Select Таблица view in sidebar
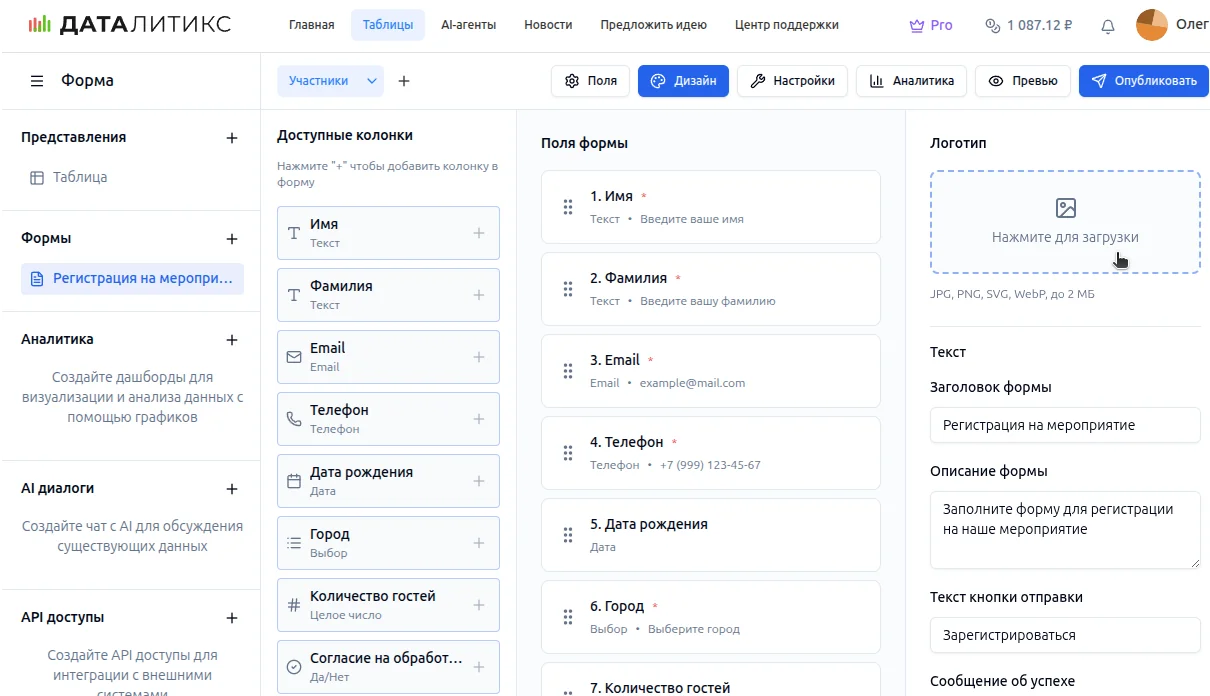The width and height of the screenshot is (1210, 696). pos(80,178)
